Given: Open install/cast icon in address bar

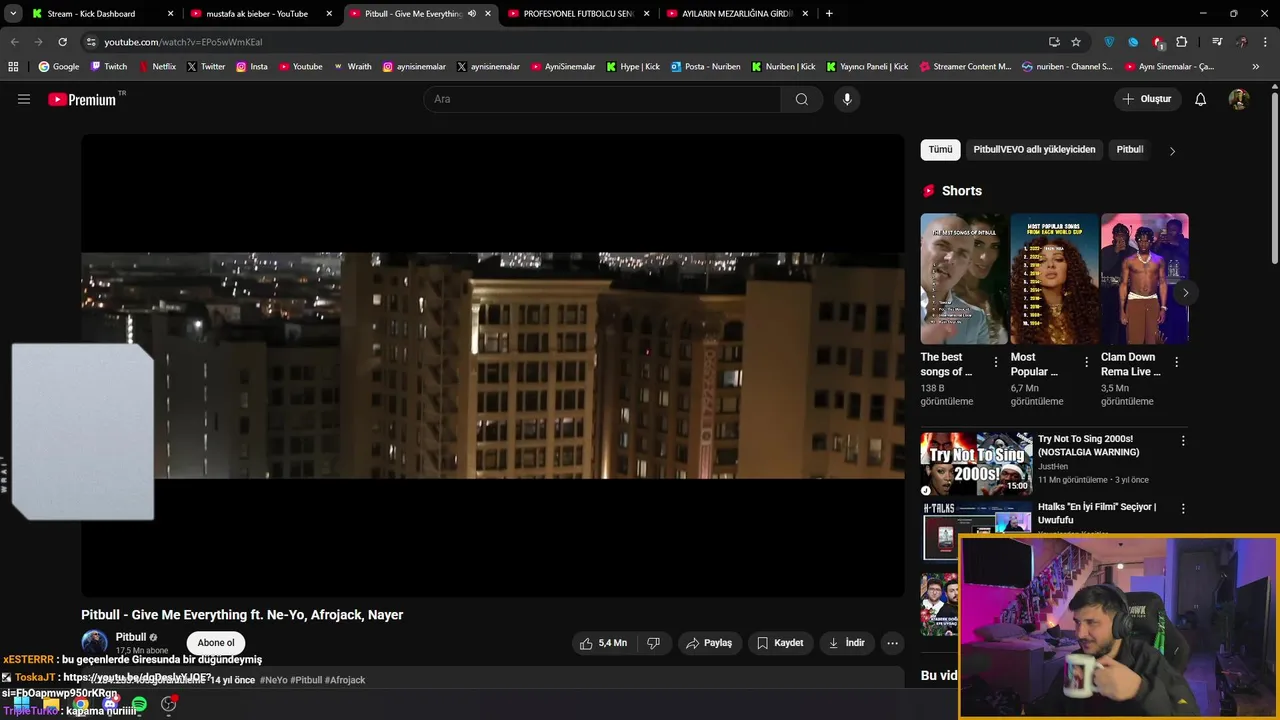Looking at the screenshot, I should click(1054, 42).
